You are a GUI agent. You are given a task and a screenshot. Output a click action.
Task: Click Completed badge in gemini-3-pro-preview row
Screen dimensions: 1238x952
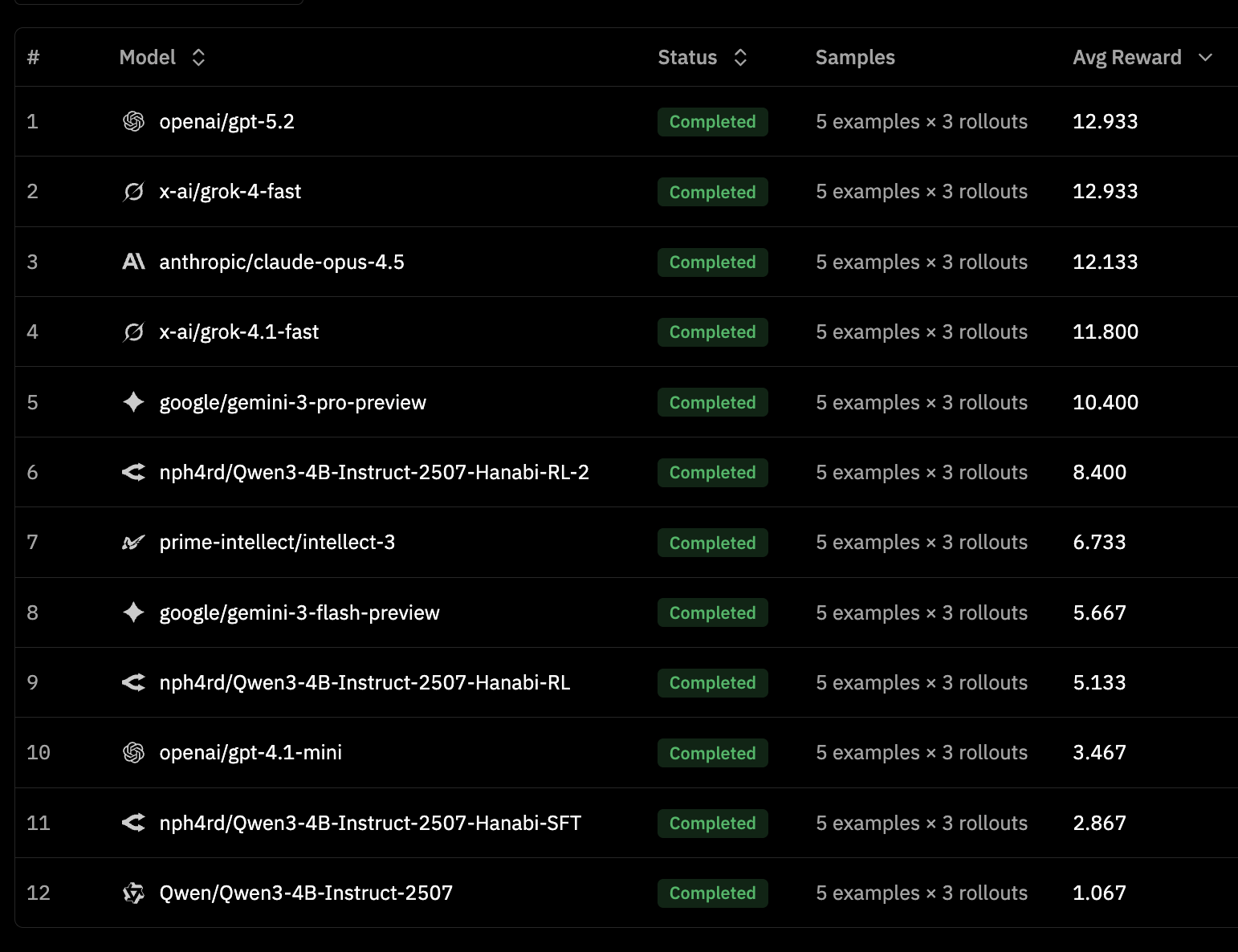713,402
